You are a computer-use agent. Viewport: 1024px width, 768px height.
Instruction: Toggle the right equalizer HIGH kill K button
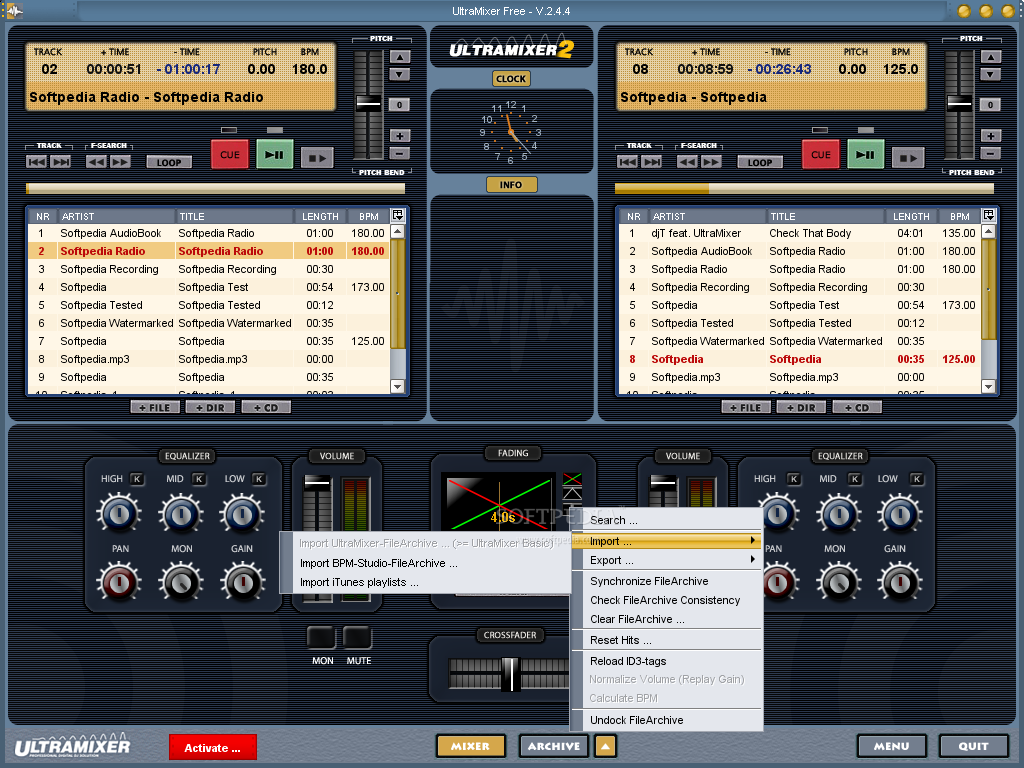click(793, 479)
